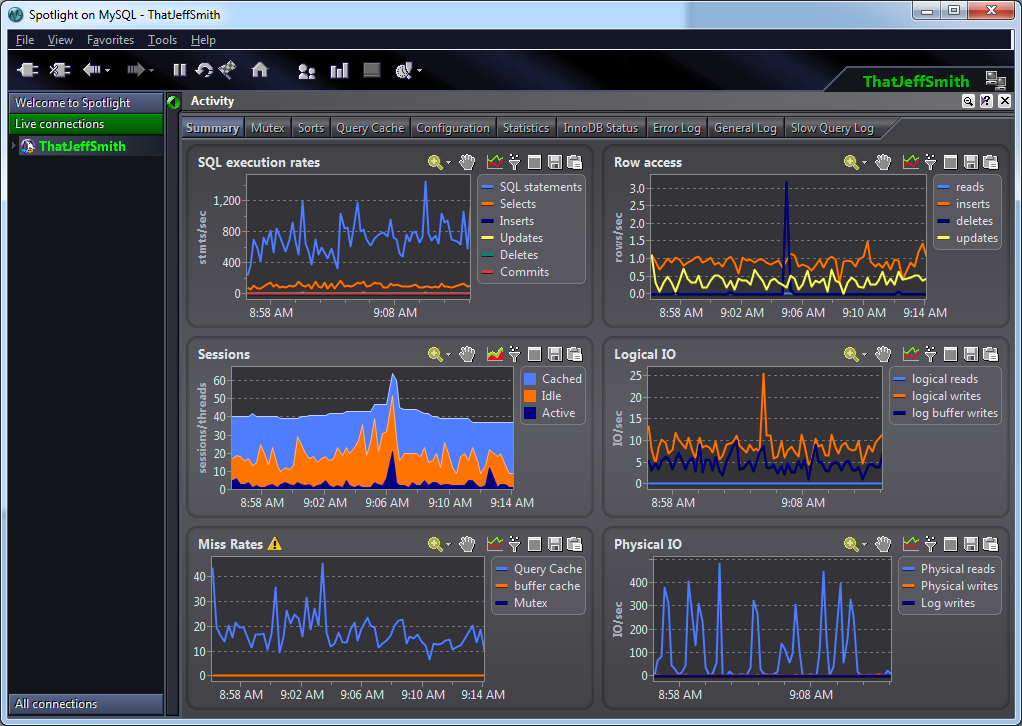This screenshot has height=726, width=1022.
Task: Maximize the Physical IO chart panel icon
Action: coord(950,544)
